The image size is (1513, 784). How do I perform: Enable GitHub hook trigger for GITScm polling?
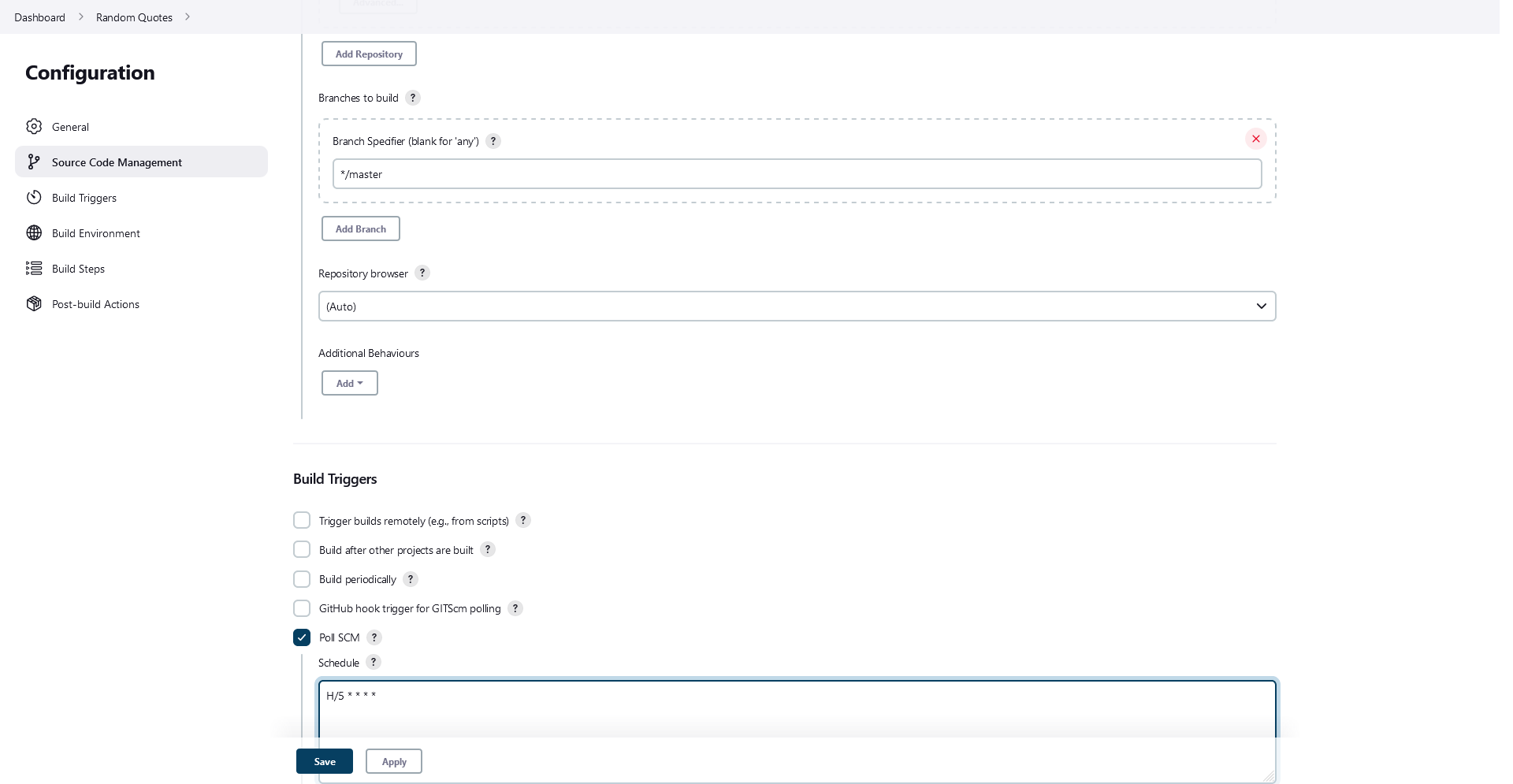pos(302,608)
